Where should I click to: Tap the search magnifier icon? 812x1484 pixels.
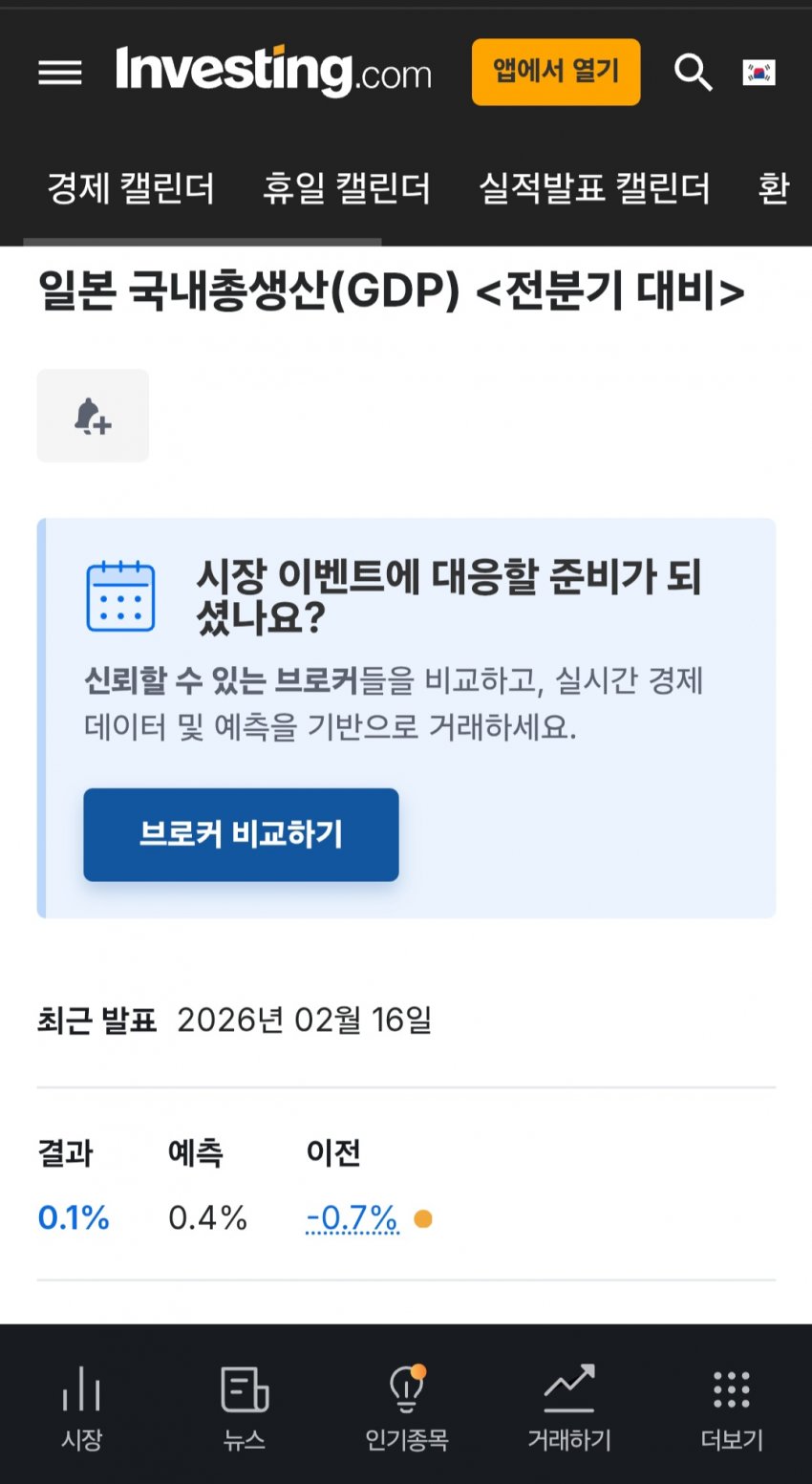(693, 73)
